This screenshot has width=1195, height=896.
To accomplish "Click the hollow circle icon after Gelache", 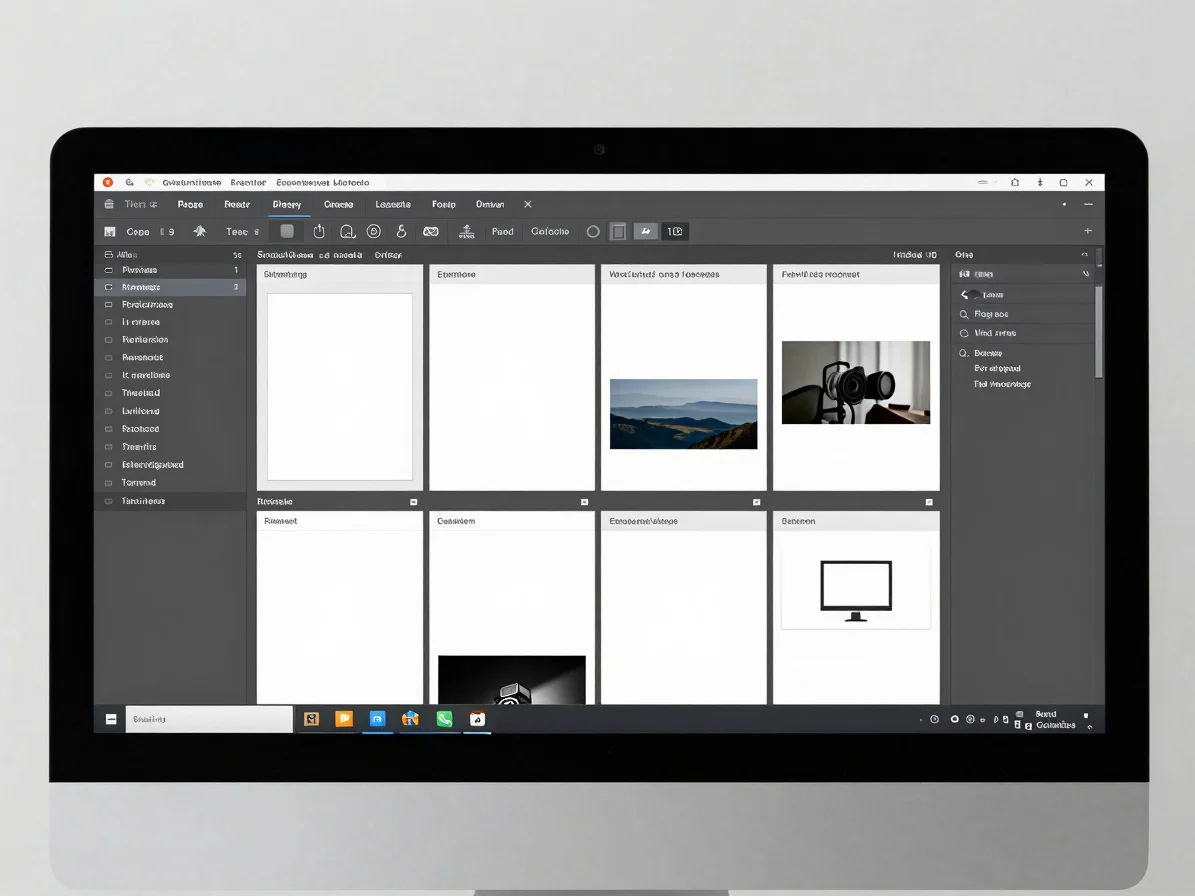I will coord(593,232).
